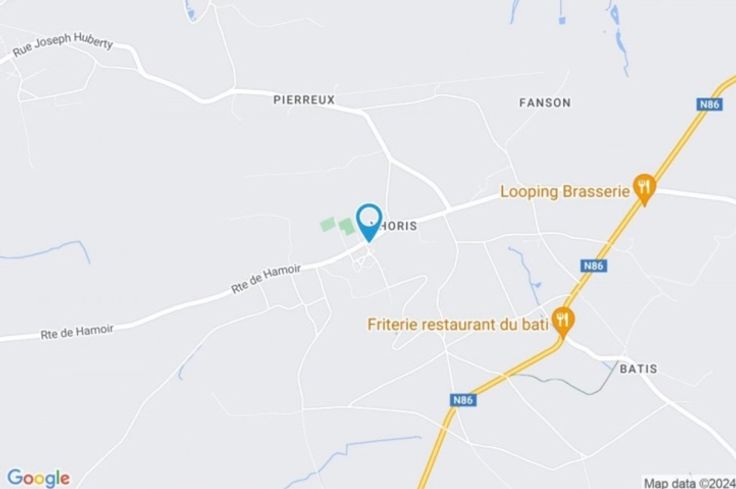Click the PIERREUX place label
Viewport: 736px width, 489px height.
click(x=304, y=99)
